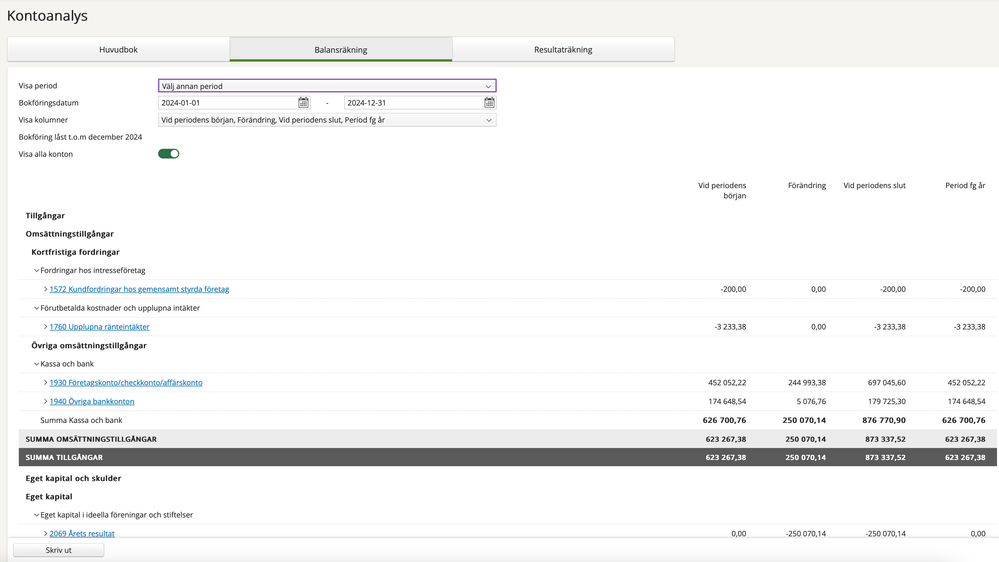Open the 1940 Övriga bankkonton link

tap(92, 401)
